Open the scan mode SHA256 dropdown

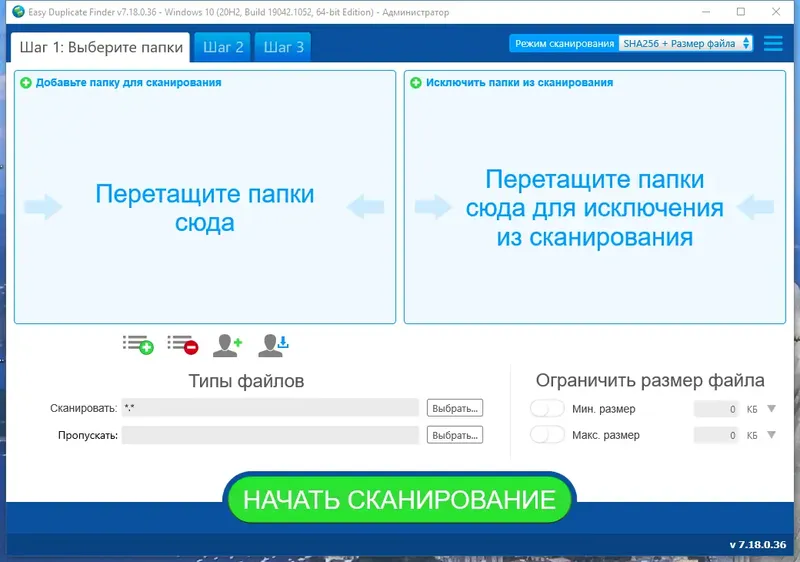[685, 43]
